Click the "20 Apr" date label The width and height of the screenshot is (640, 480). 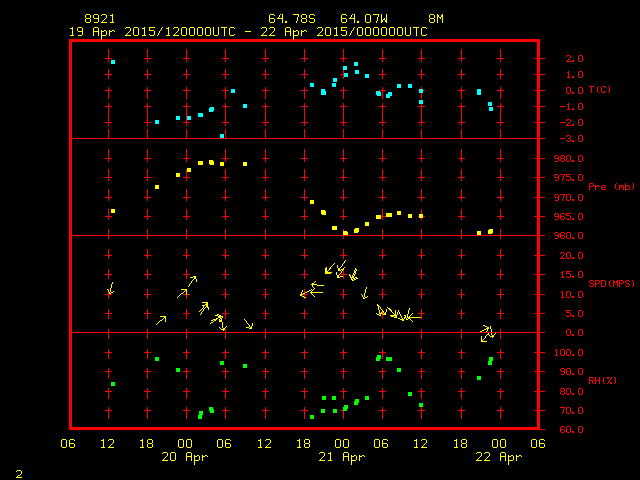(185, 457)
